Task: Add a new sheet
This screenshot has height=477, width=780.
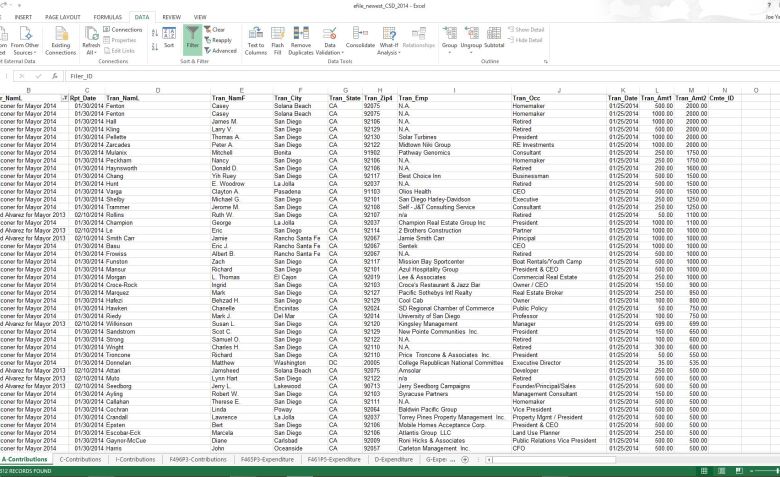Action: [465, 460]
